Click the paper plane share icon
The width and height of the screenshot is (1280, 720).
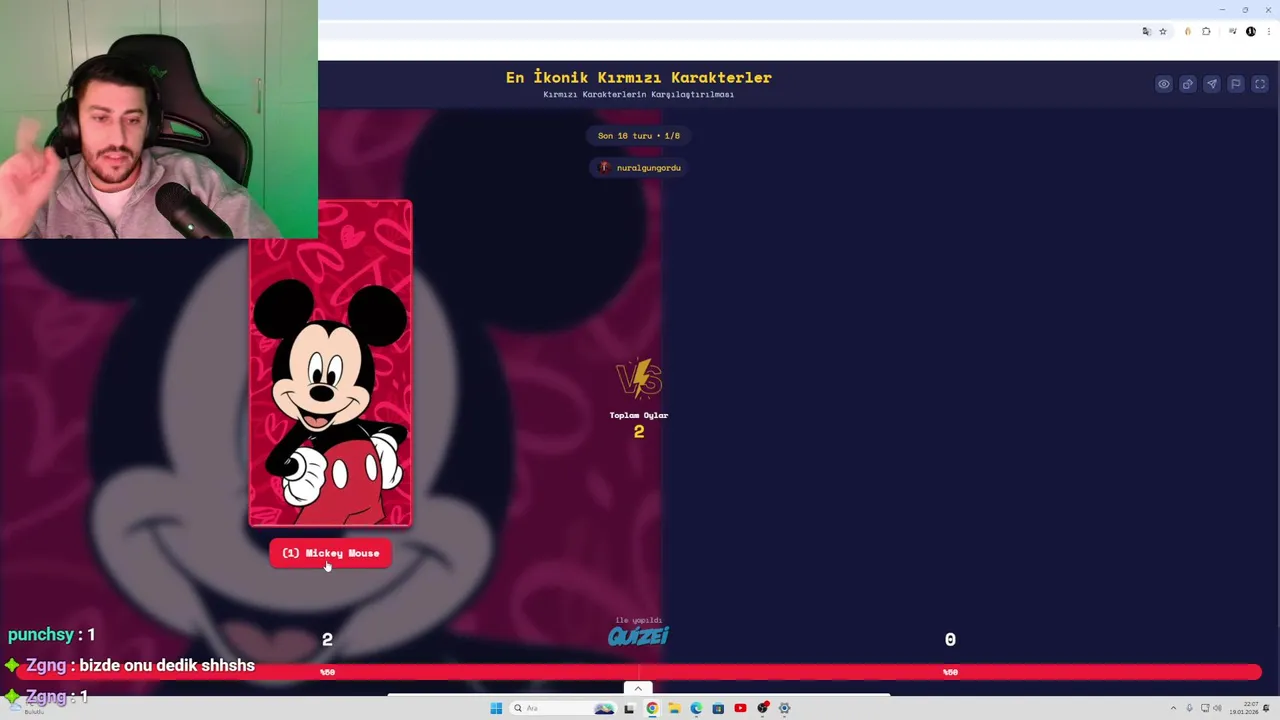(x=1212, y=84)
